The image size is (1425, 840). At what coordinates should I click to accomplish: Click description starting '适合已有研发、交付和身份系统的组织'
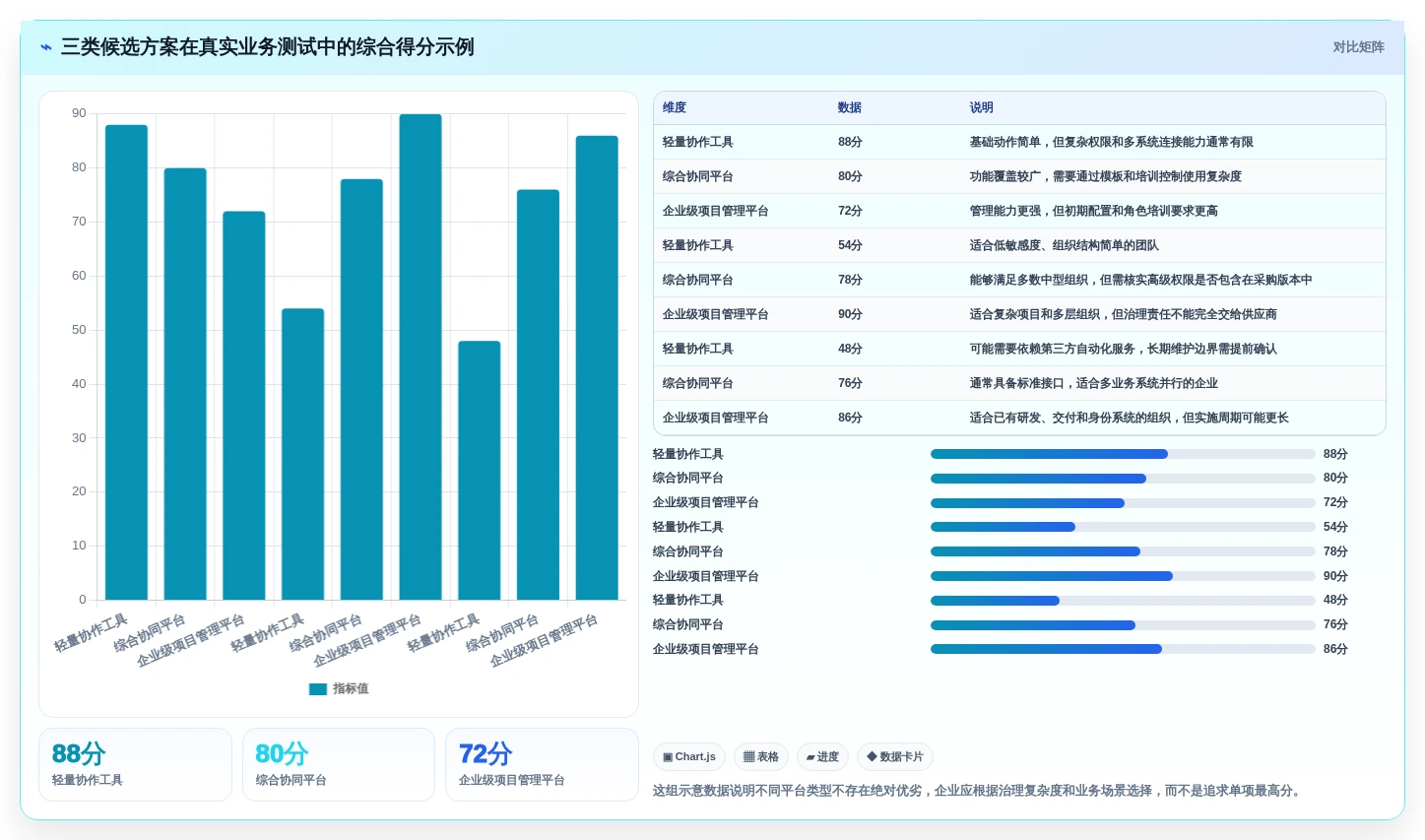[1130, 419]
